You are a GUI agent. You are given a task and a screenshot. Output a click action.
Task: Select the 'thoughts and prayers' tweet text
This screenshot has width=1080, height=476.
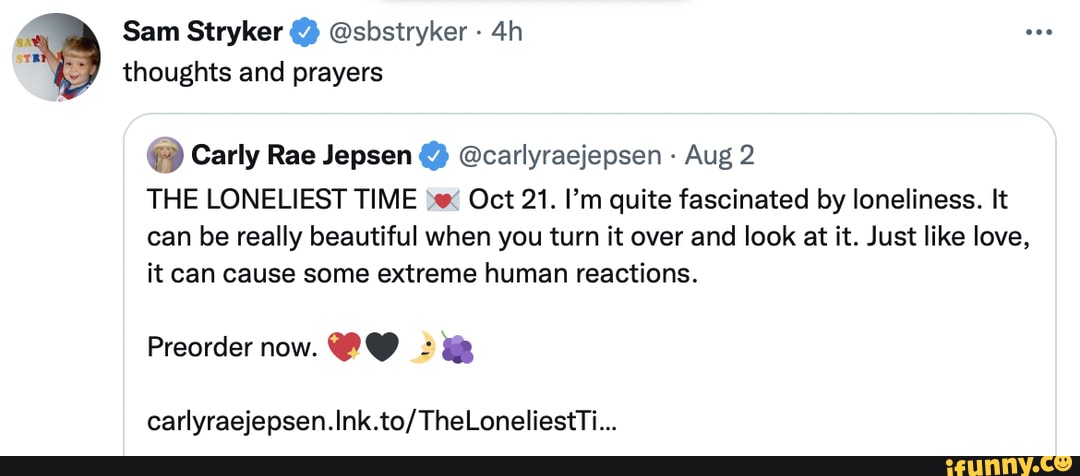(253, 73)
